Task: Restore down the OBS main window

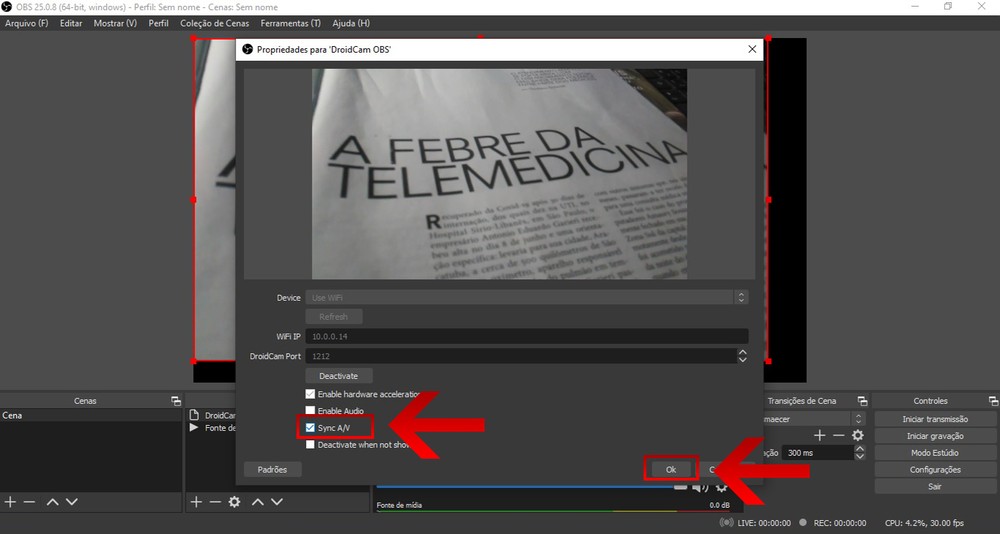Action: coord(948,6)
